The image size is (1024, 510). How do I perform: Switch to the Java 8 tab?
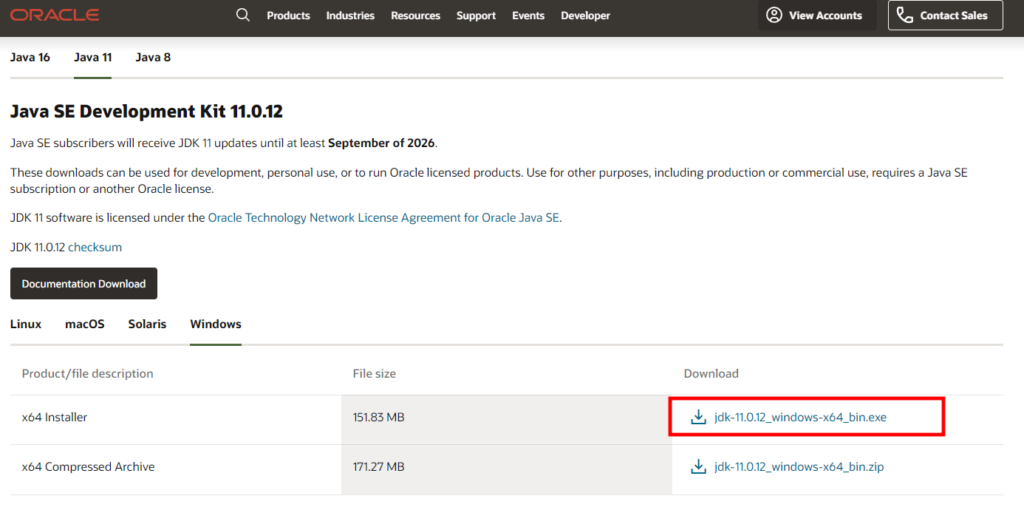(153, 57)
